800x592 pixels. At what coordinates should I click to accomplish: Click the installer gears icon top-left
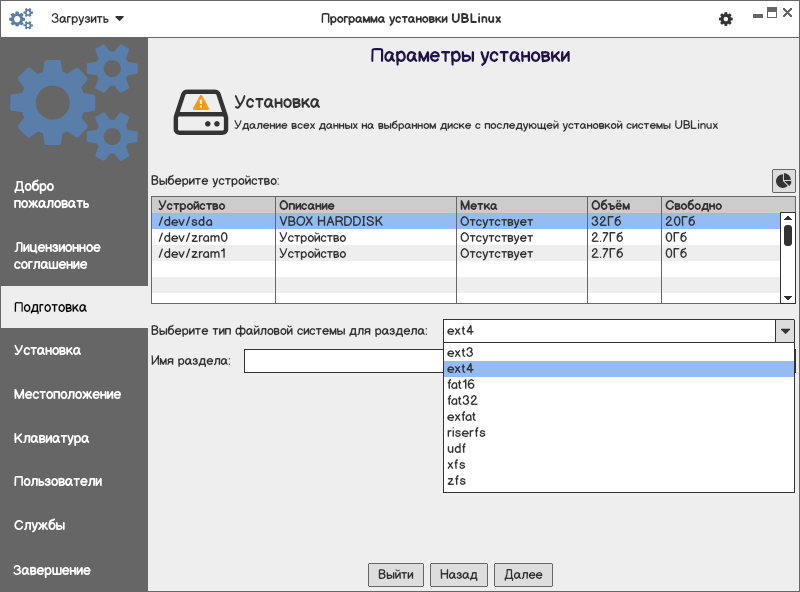click(x=21, y=19)
